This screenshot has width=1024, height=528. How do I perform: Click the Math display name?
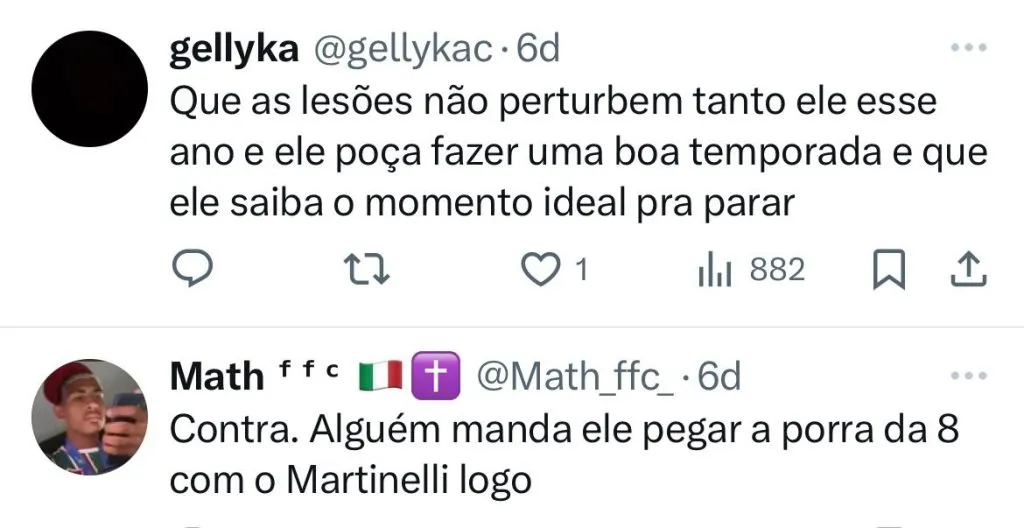click(216, 377)
